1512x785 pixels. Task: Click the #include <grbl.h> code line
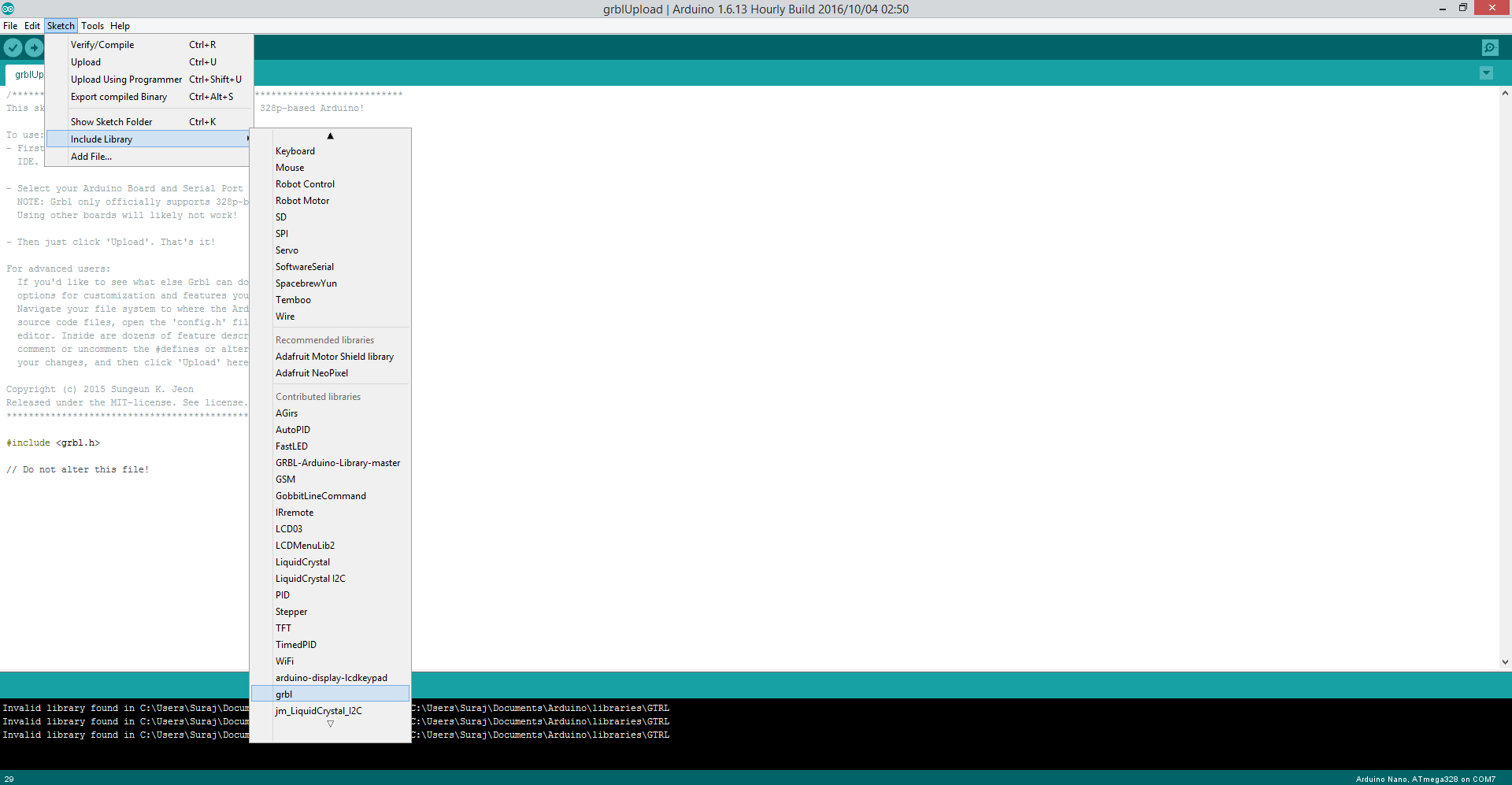pos(53,443)
